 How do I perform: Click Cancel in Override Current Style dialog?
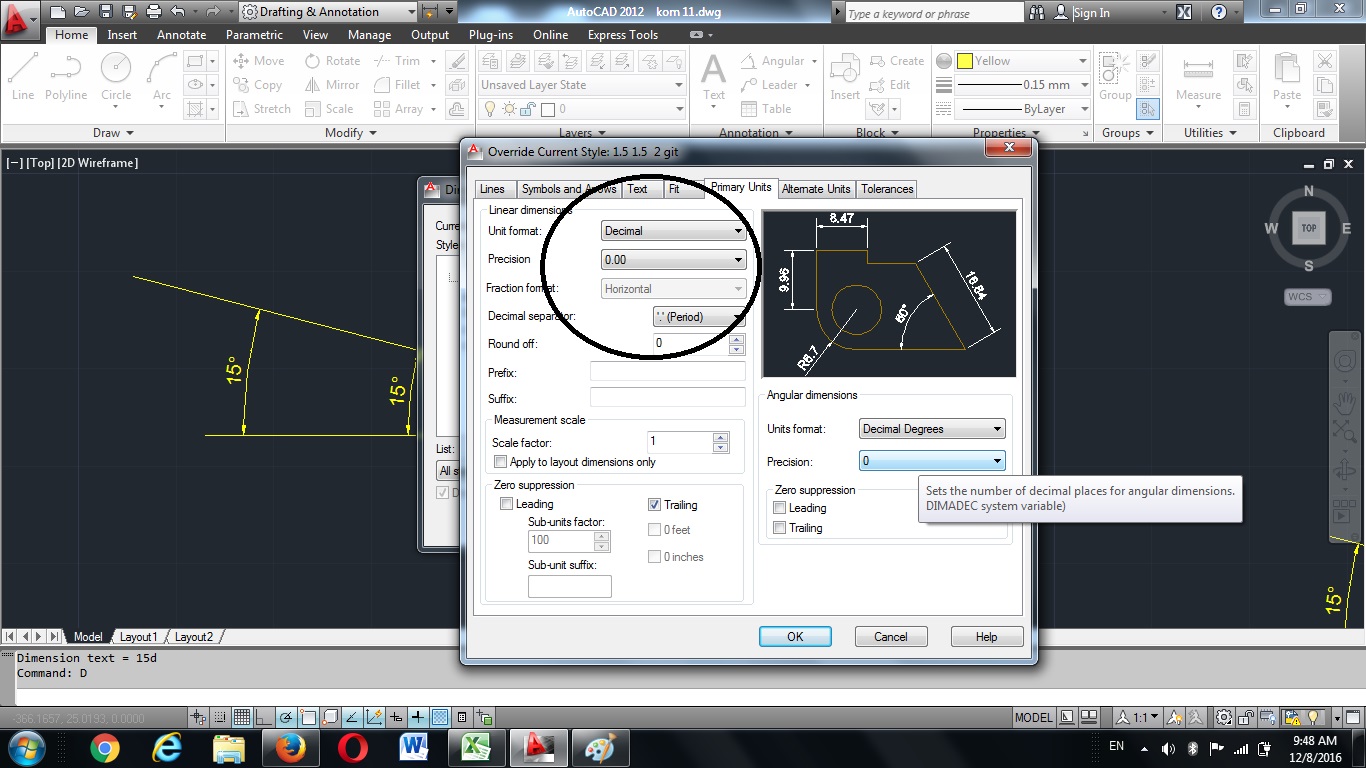coord(891,637)
